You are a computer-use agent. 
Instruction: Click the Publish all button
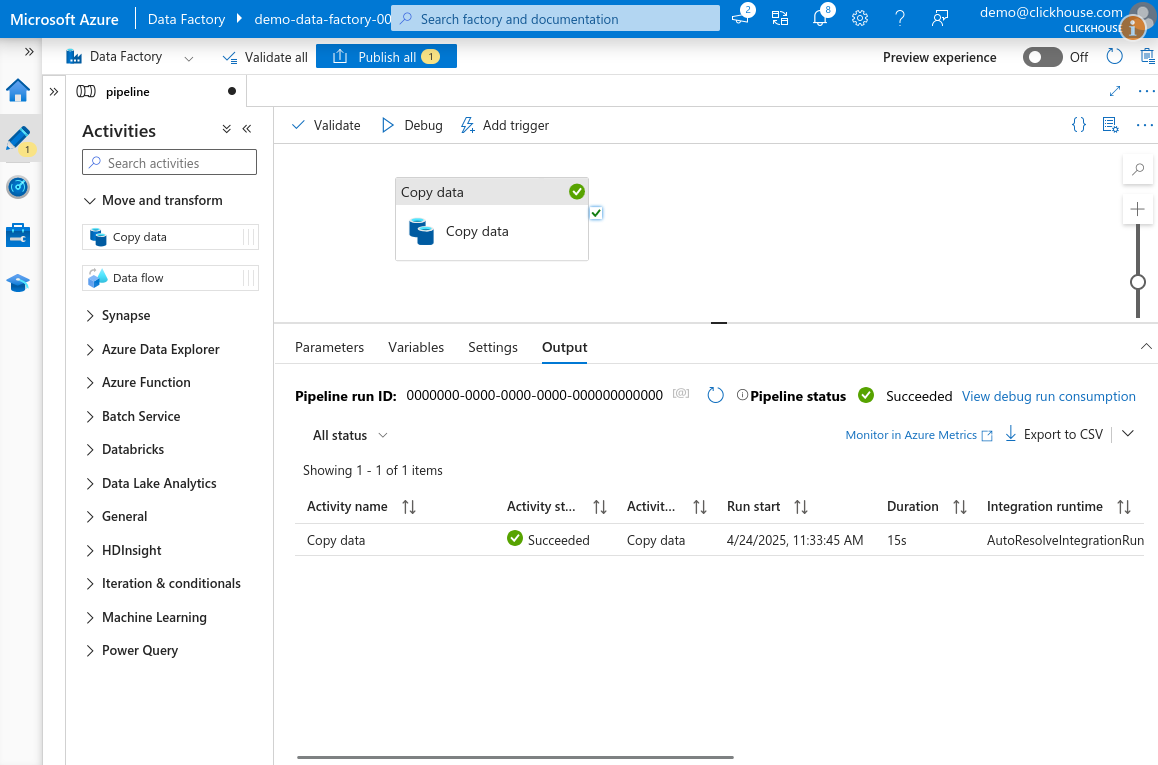(386, 57)
